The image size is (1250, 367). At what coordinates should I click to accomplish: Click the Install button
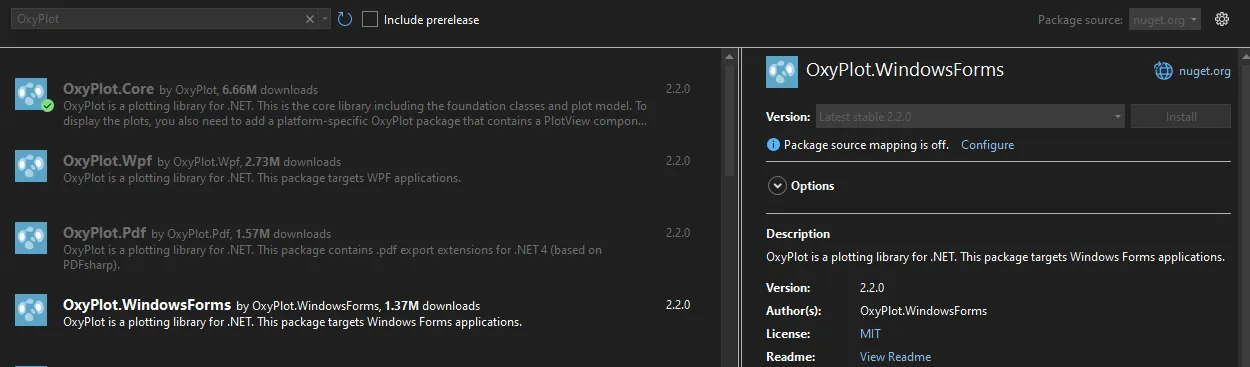pyautogui.click(x=1181, y=116)
